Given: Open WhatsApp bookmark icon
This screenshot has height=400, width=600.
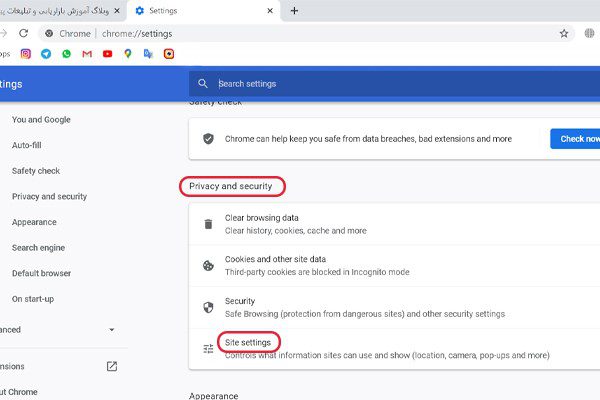Looking at the screenshot, I should pyautogui.click(x=67, y=54).
